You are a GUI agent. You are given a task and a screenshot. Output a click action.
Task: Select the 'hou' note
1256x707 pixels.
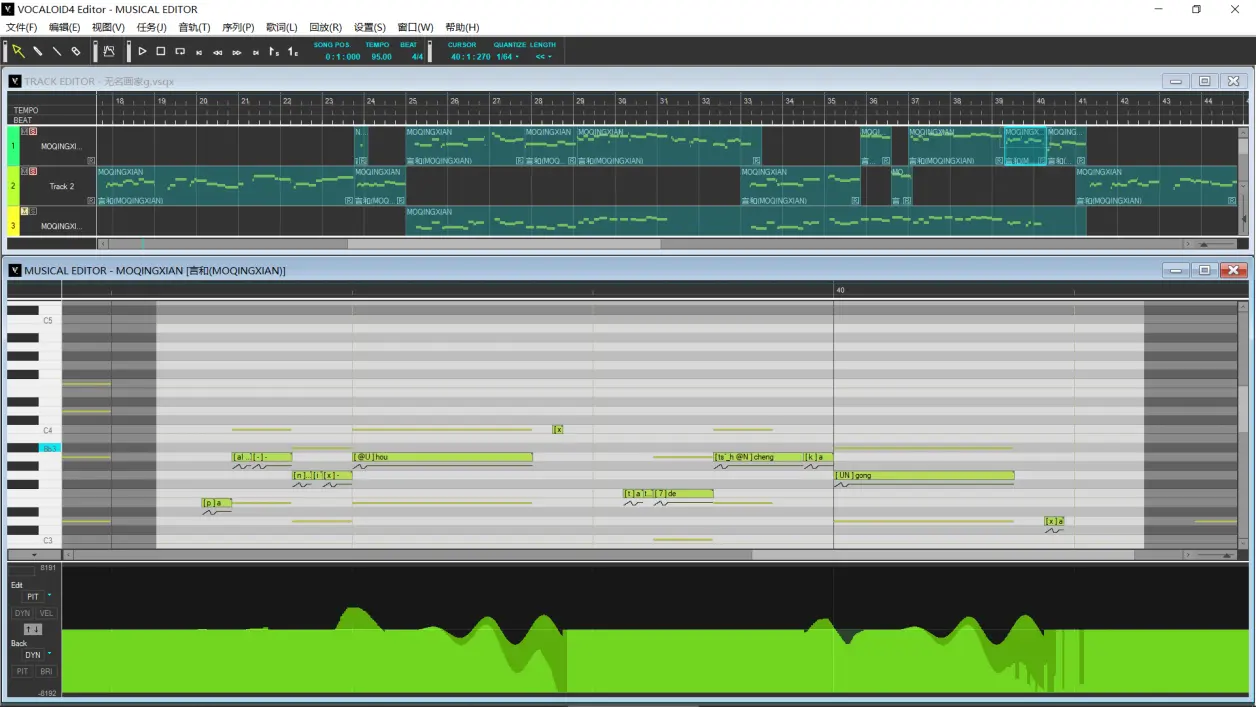click(x=442, y=457)
